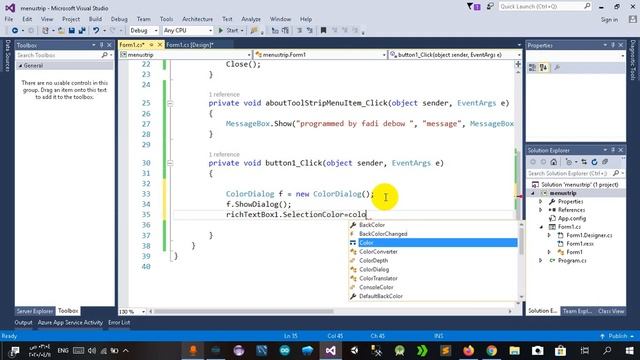This screenshot has height=360, width=640.
Task: Click the Bookmark icon in the toolbar
Action: coord(323,31)
